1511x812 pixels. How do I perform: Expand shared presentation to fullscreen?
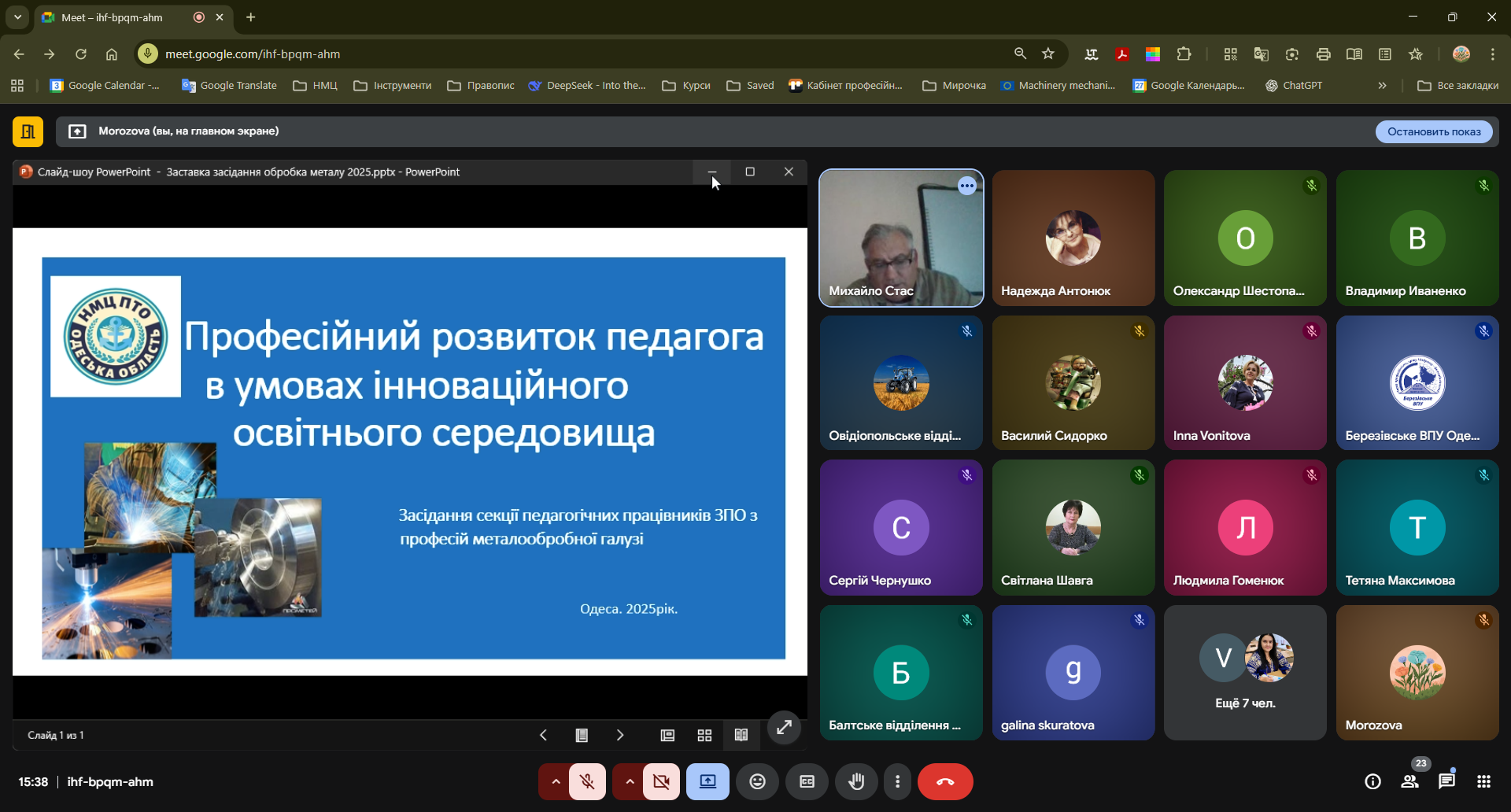tap(784, 728)
